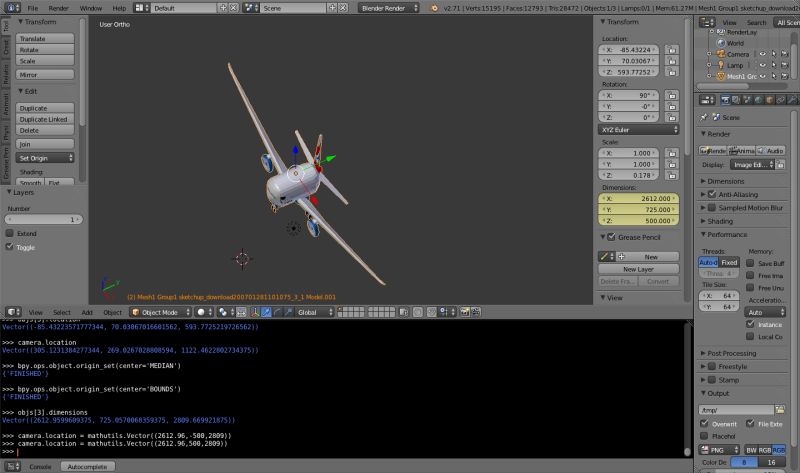Disable the Anti-Aliasing checkbox
The image size is (800, 473).
[x=712, y=194]
